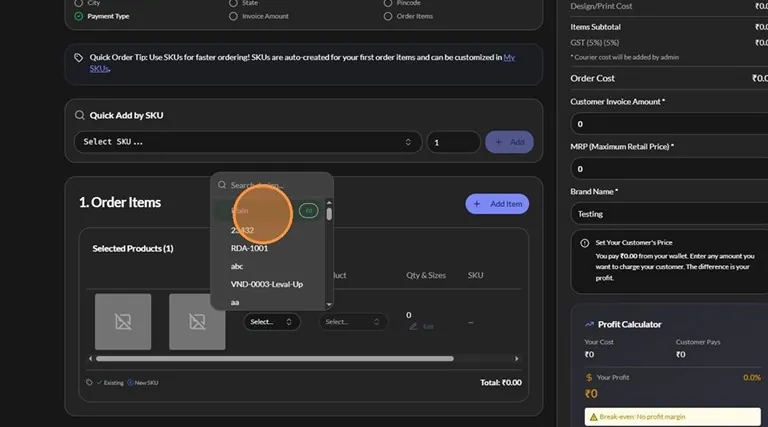Select the Order Items checklist indicator

(388, 16)
